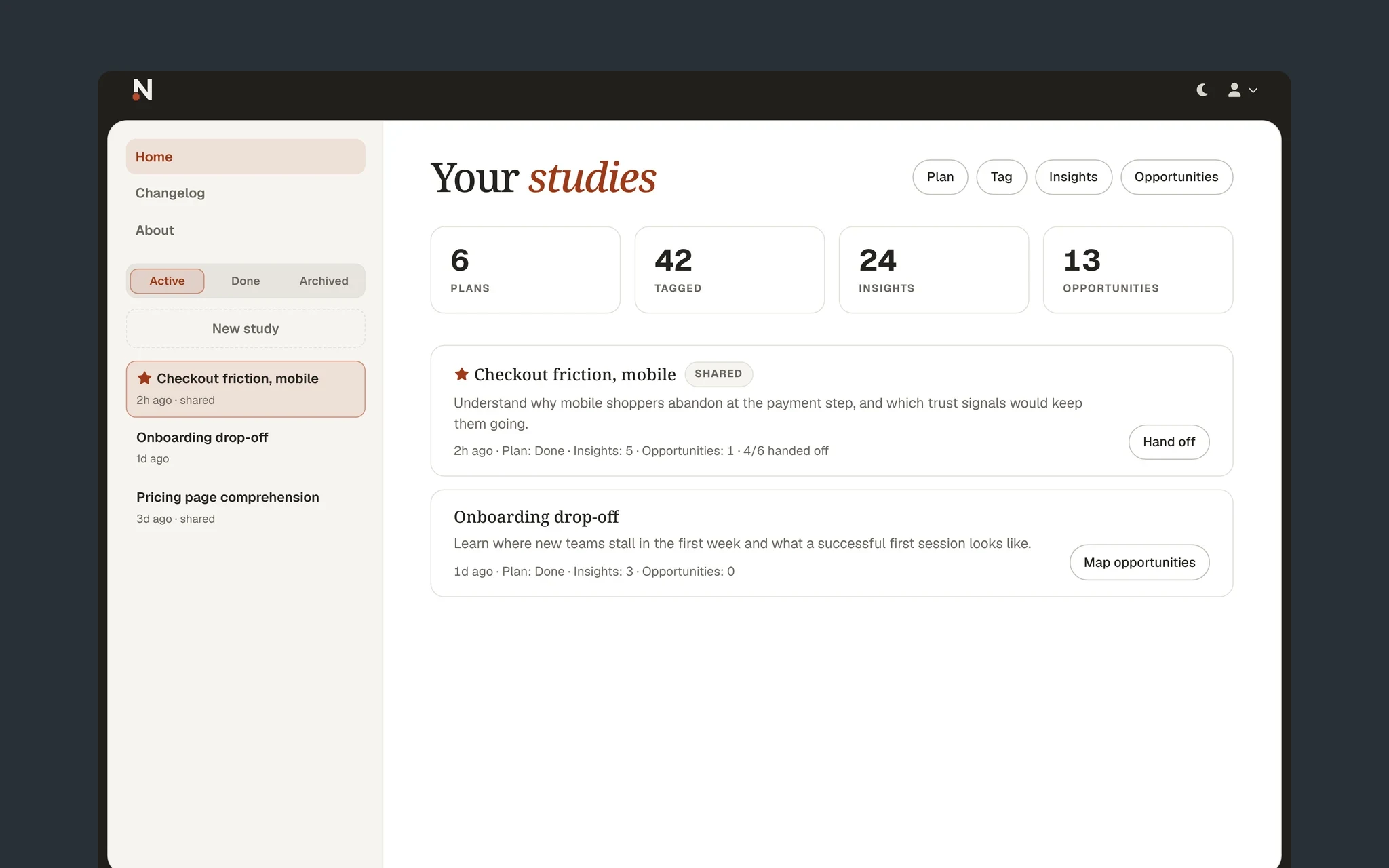Click 'Insights: 3' in the Onboarding card
Image resolution: width=1389 pixels, height=868 pixels.
pyautogui.click(x=603, y=572)
